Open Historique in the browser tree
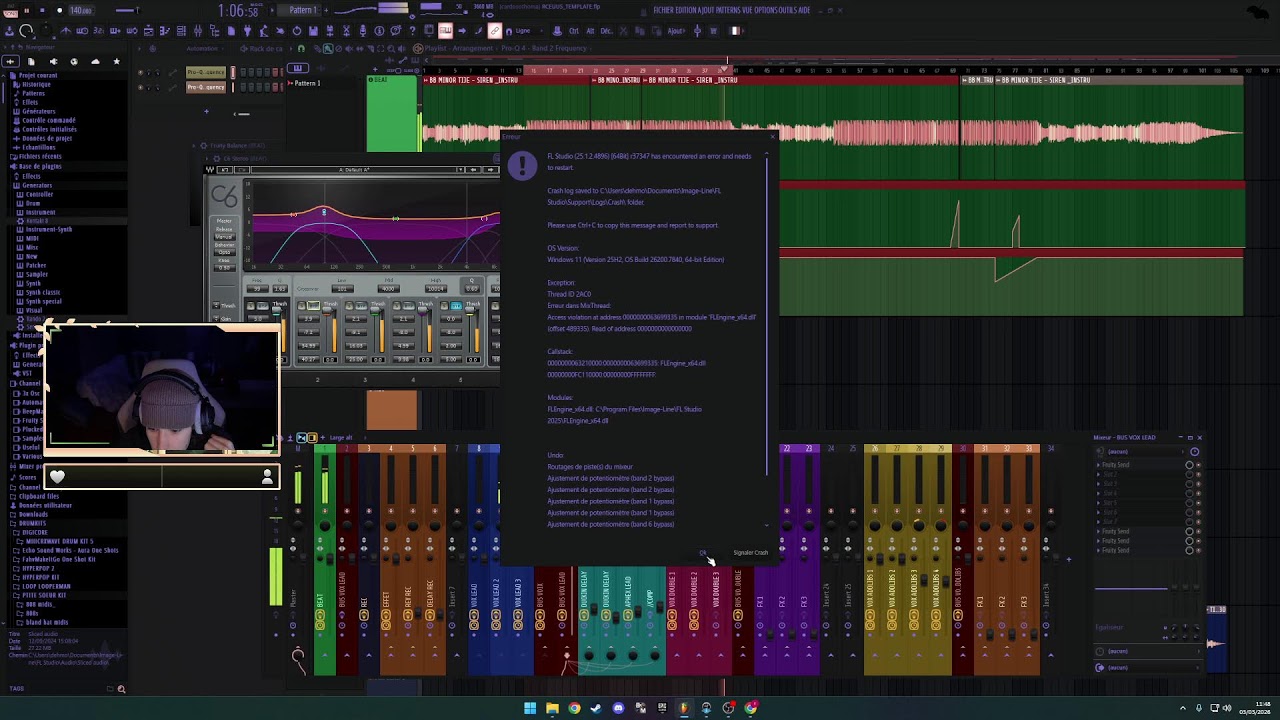1280x720 pixels. (36, 84)
